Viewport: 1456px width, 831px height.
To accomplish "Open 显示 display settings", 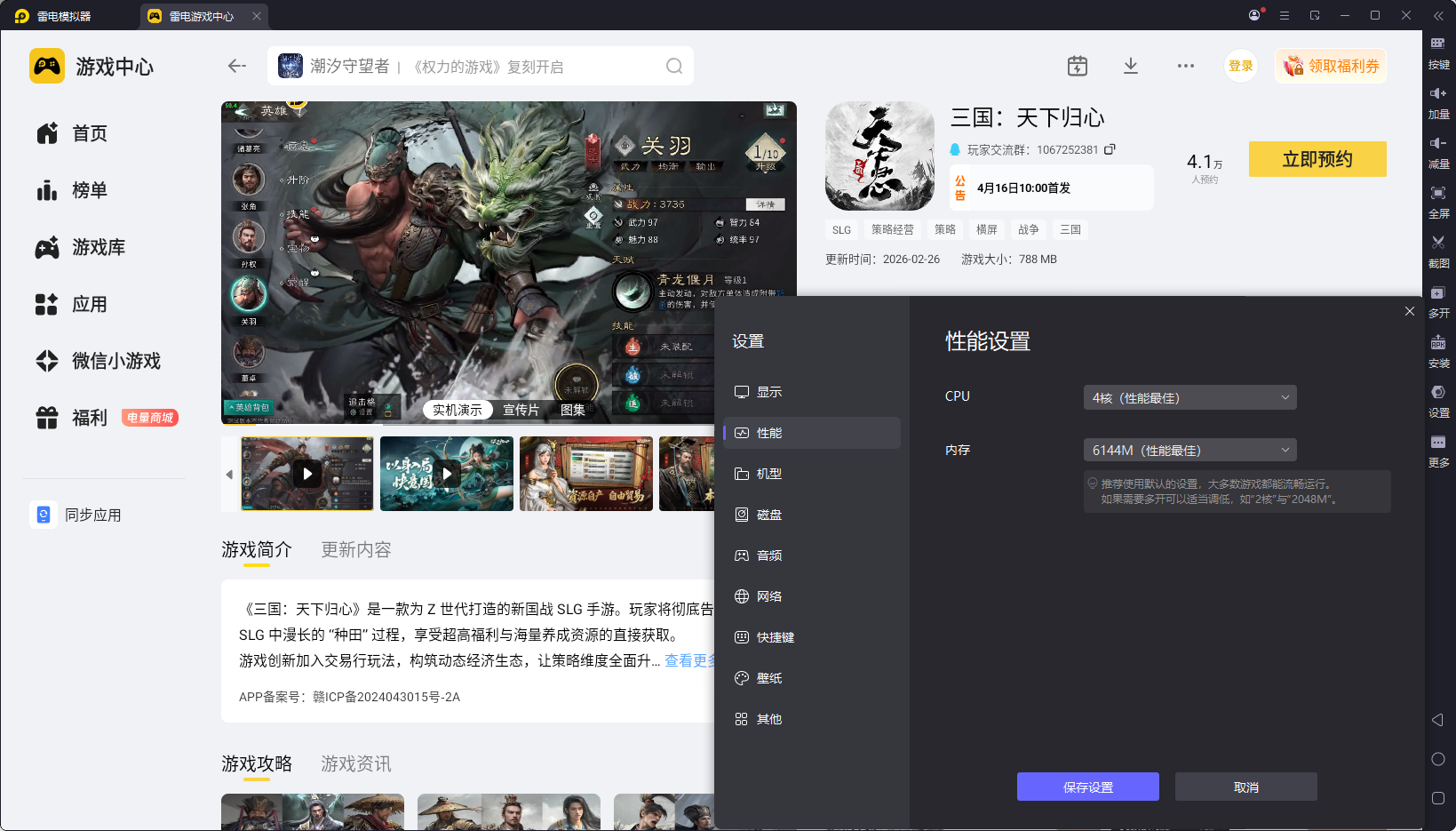I will coord(812,392).
